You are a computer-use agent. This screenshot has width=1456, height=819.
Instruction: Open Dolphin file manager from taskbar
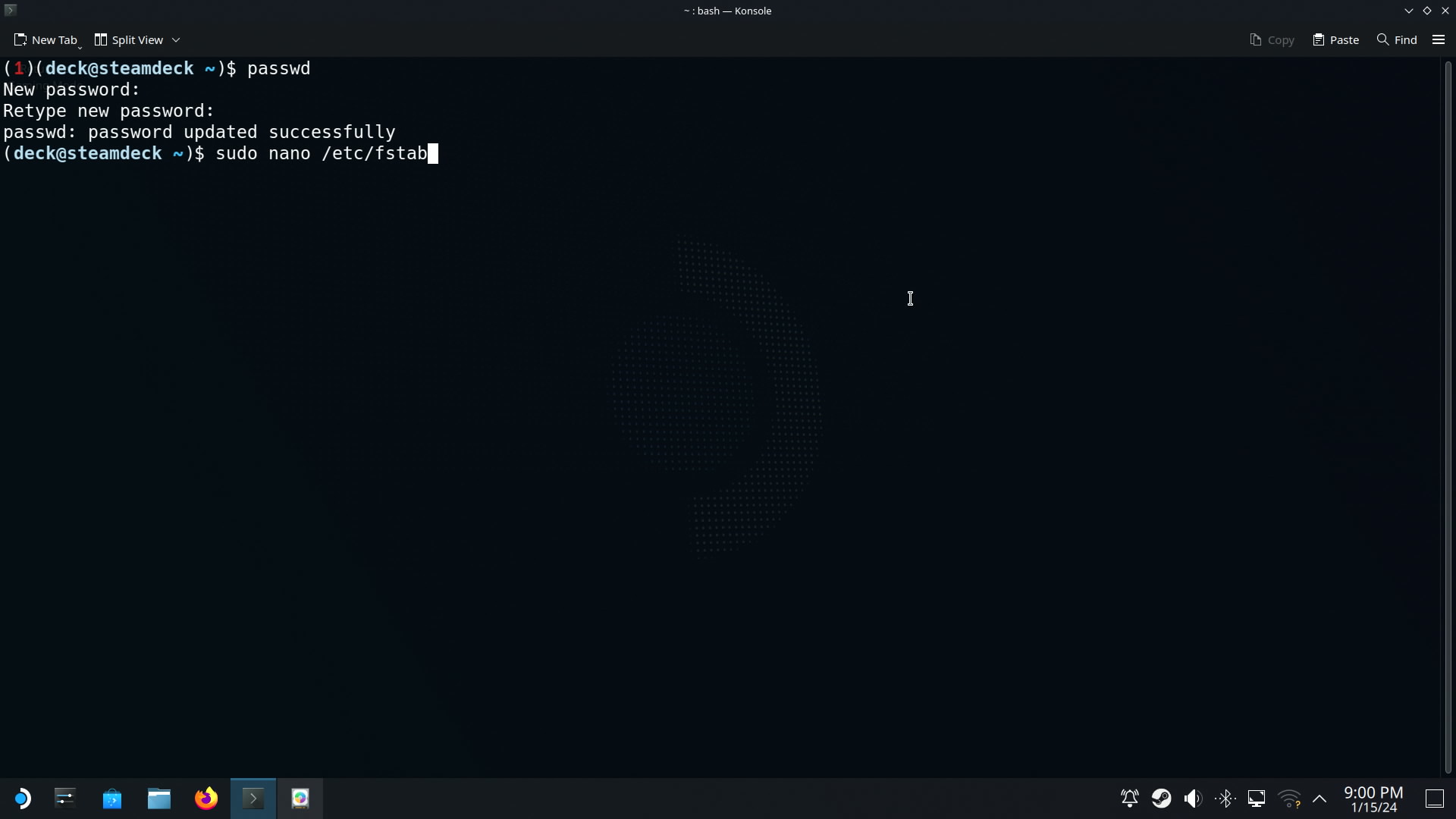coord(159,799)
